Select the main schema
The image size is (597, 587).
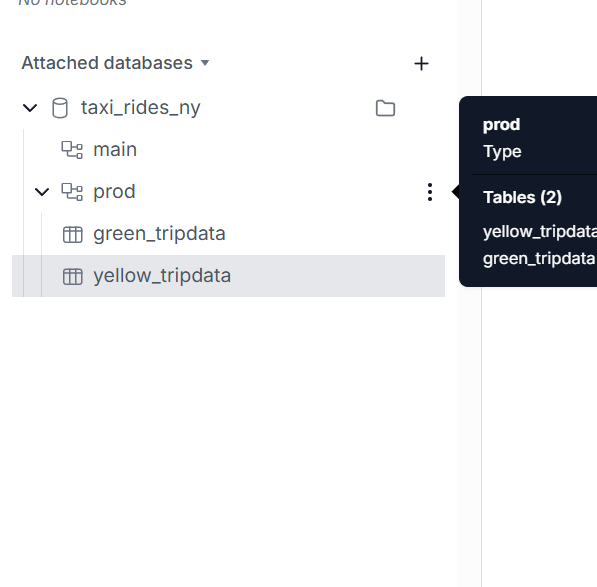(115, 149)
